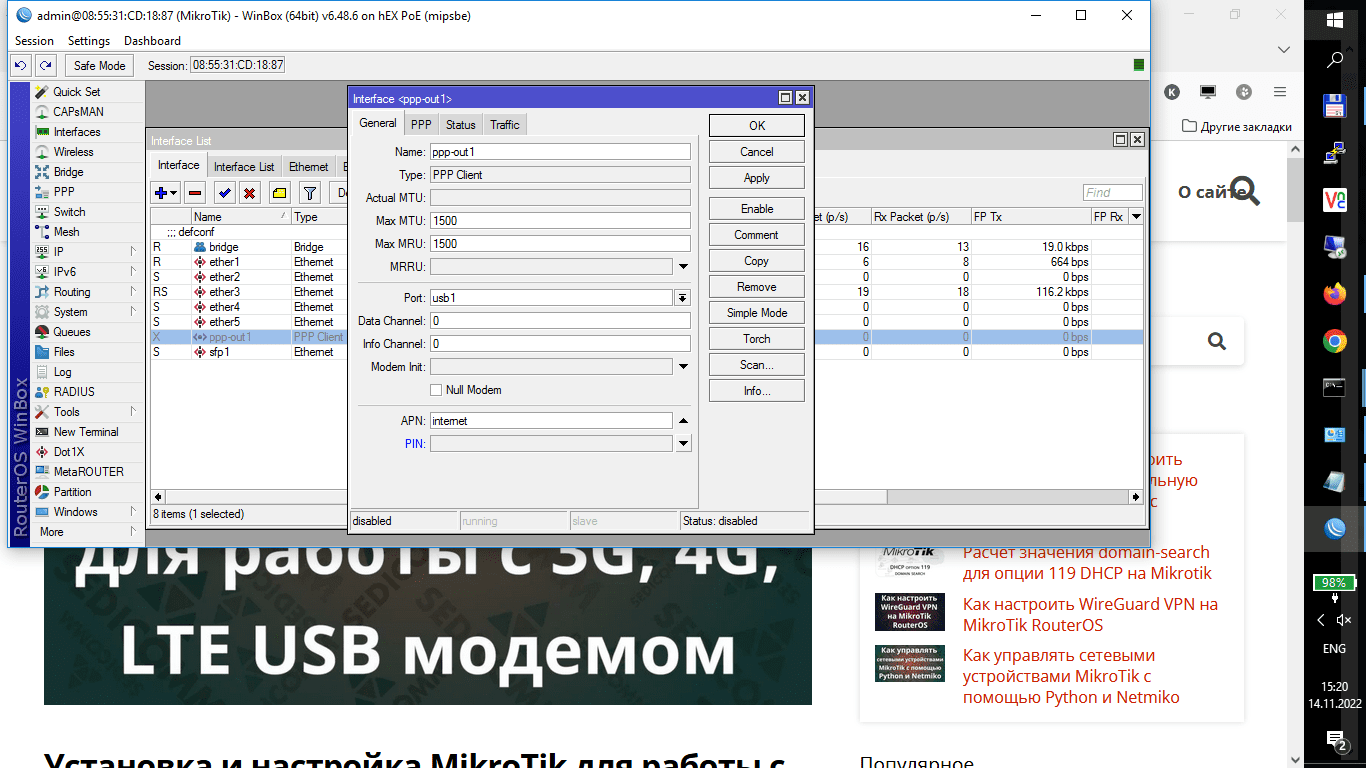The image size is (1366, 768).
Task: Click the Interface List horizontal scrollbar
Action: [x=640, y=497]
